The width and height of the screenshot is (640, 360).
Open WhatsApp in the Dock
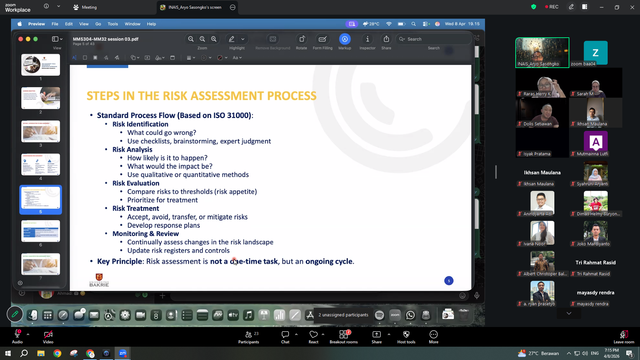coord(410,315)
